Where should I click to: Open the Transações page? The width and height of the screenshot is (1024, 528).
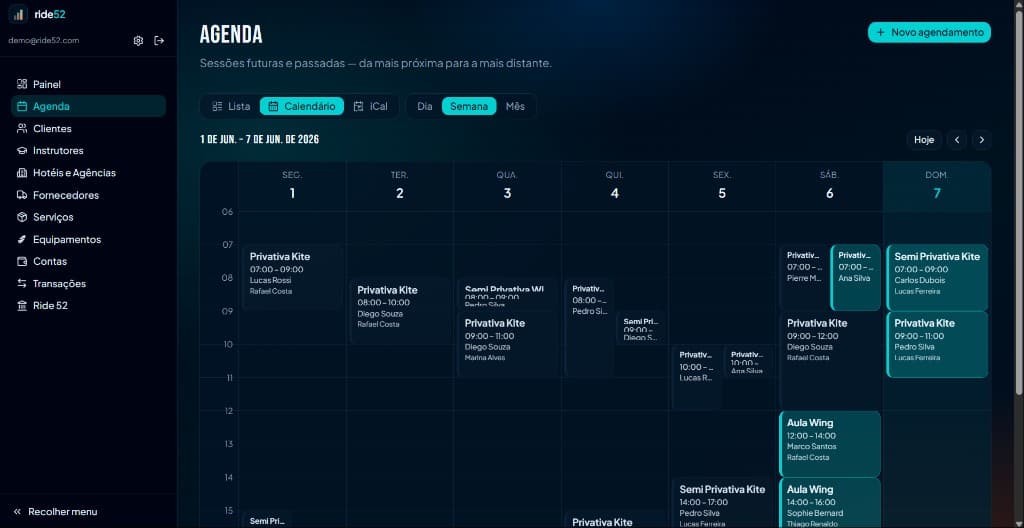click(x=88, y=284)
